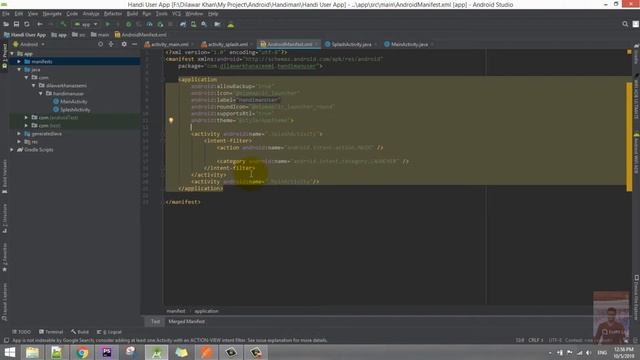Click the green Run app button
This screenshot has height=360, width=640.
[107, 24]
